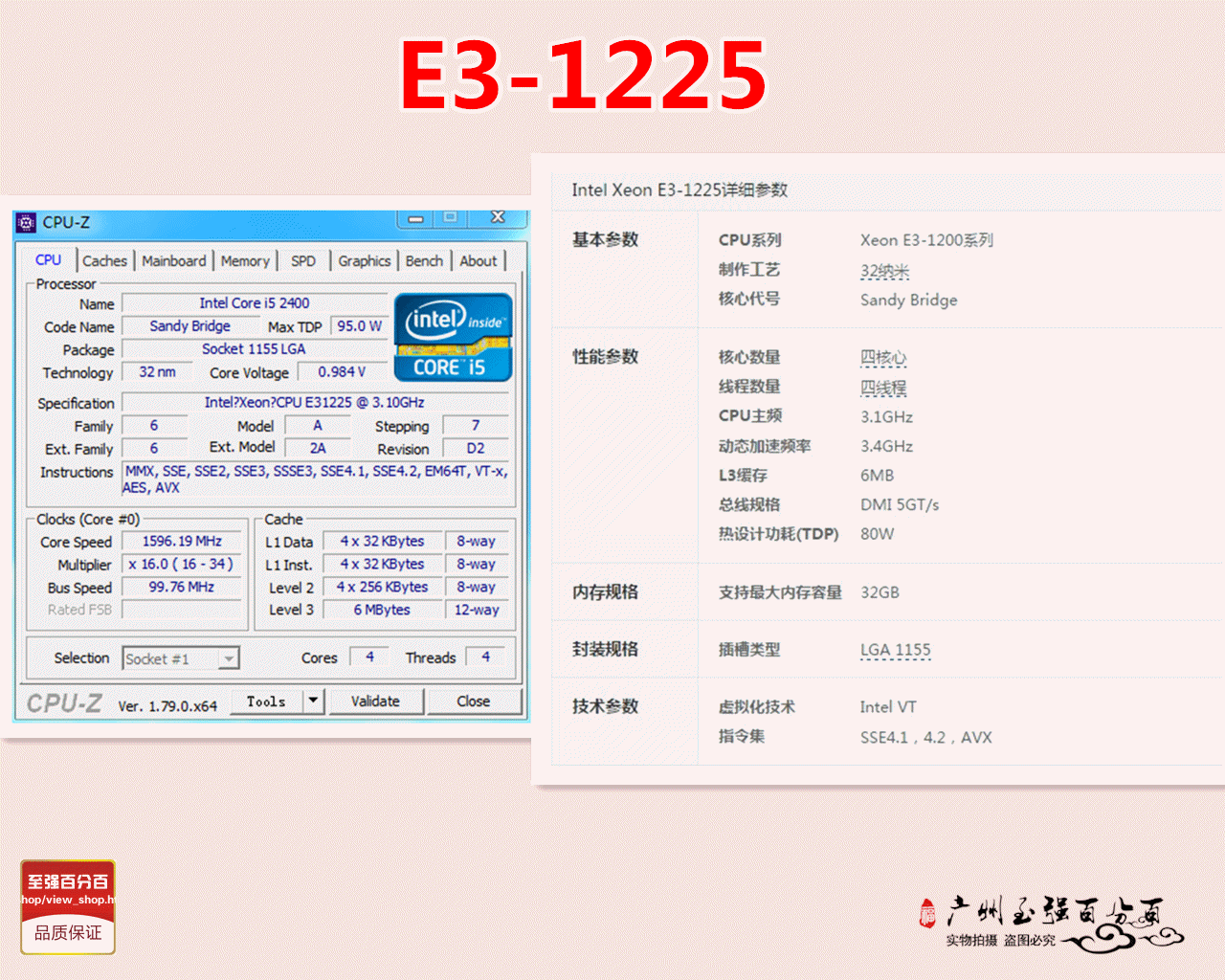Switch to the Caches tab
This screenshot has height=980, width=1225.
click(x=104, y=260)
